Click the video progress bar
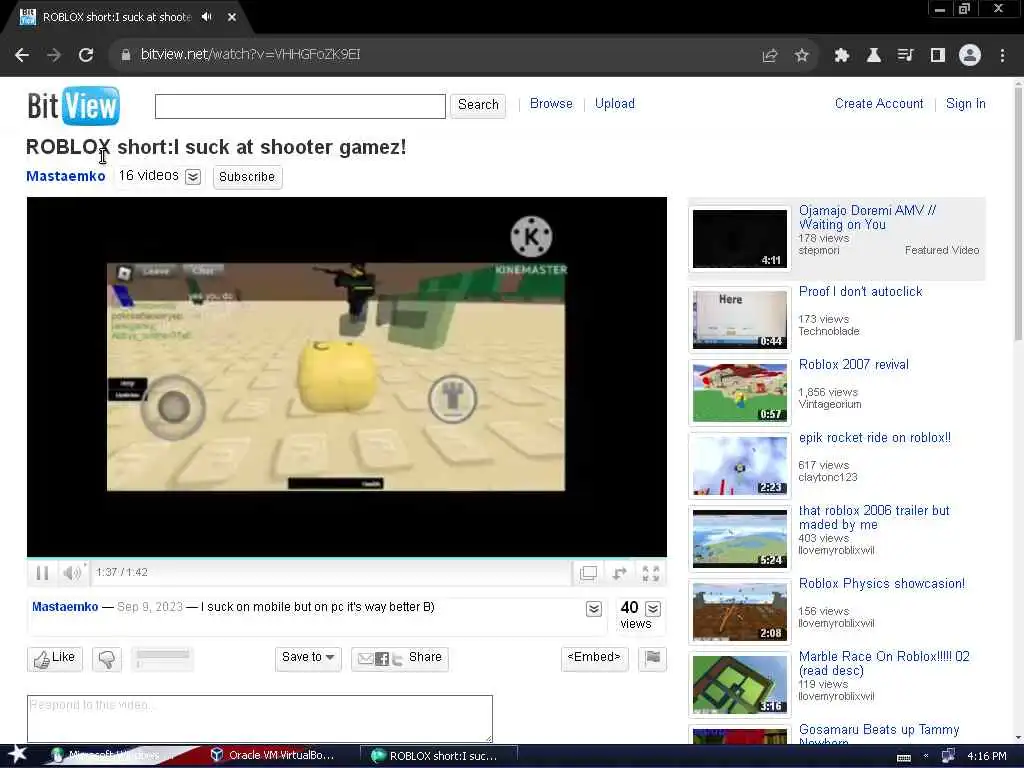The width and height of the screenshot is (1024, 768). [347, 558]
